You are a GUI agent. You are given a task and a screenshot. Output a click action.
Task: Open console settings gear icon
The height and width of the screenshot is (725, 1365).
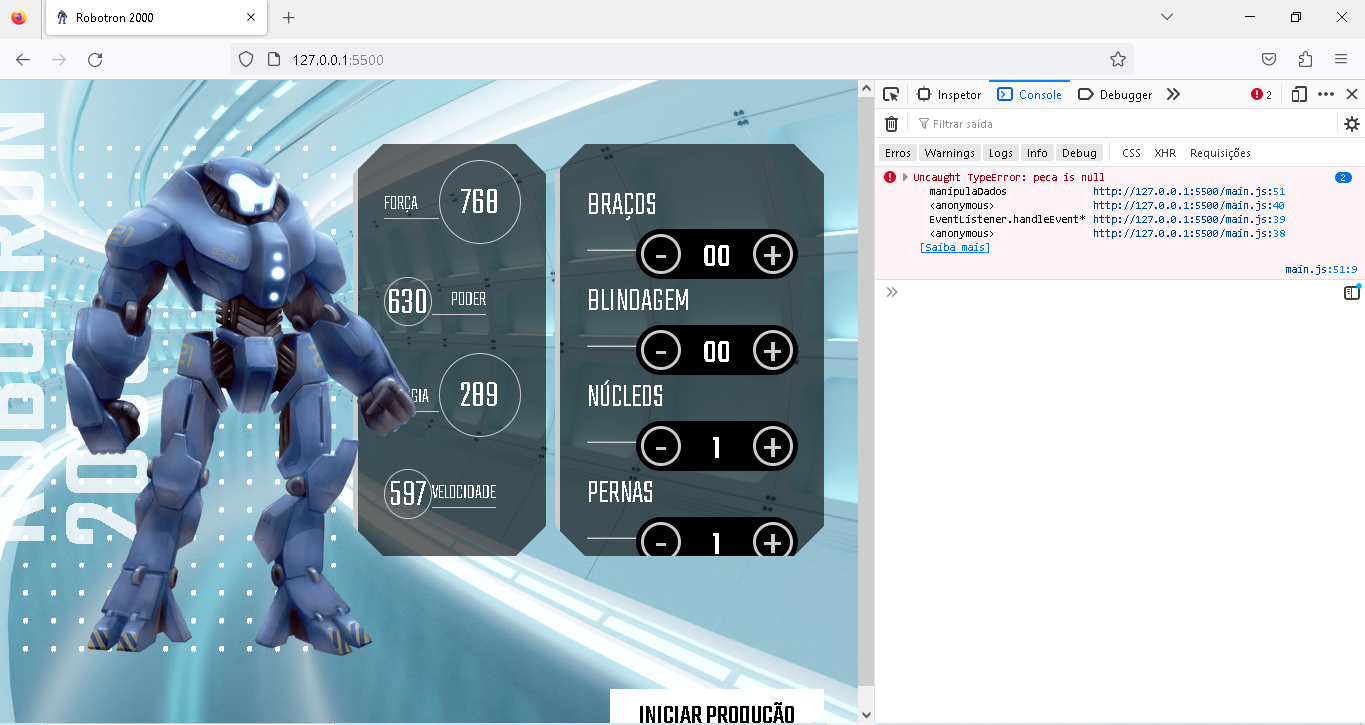click(1352, 124)
